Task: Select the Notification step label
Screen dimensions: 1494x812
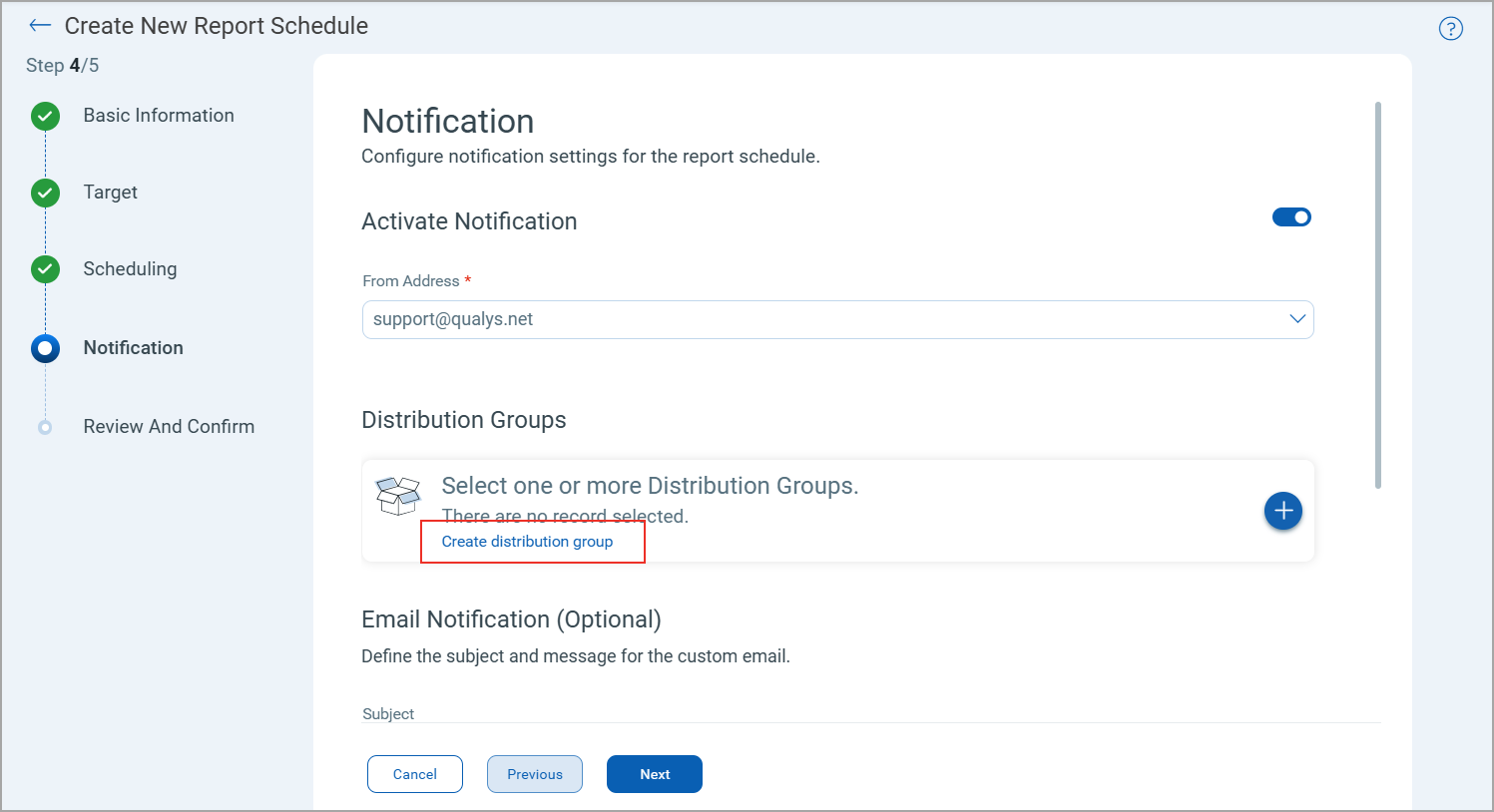Action: 134,348
